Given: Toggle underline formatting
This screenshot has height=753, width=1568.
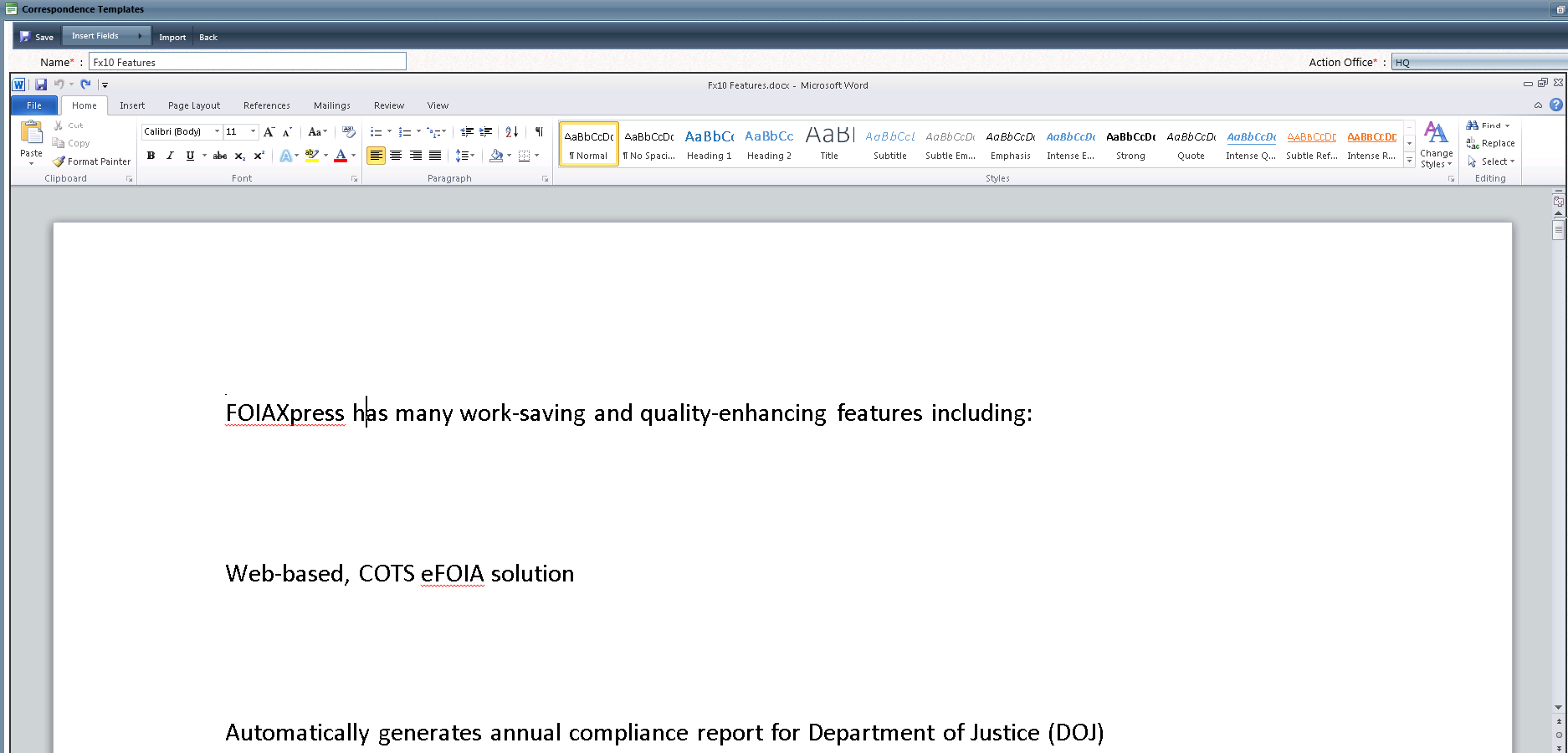Looking at the screenshot, I should click(x=190, y=156).
